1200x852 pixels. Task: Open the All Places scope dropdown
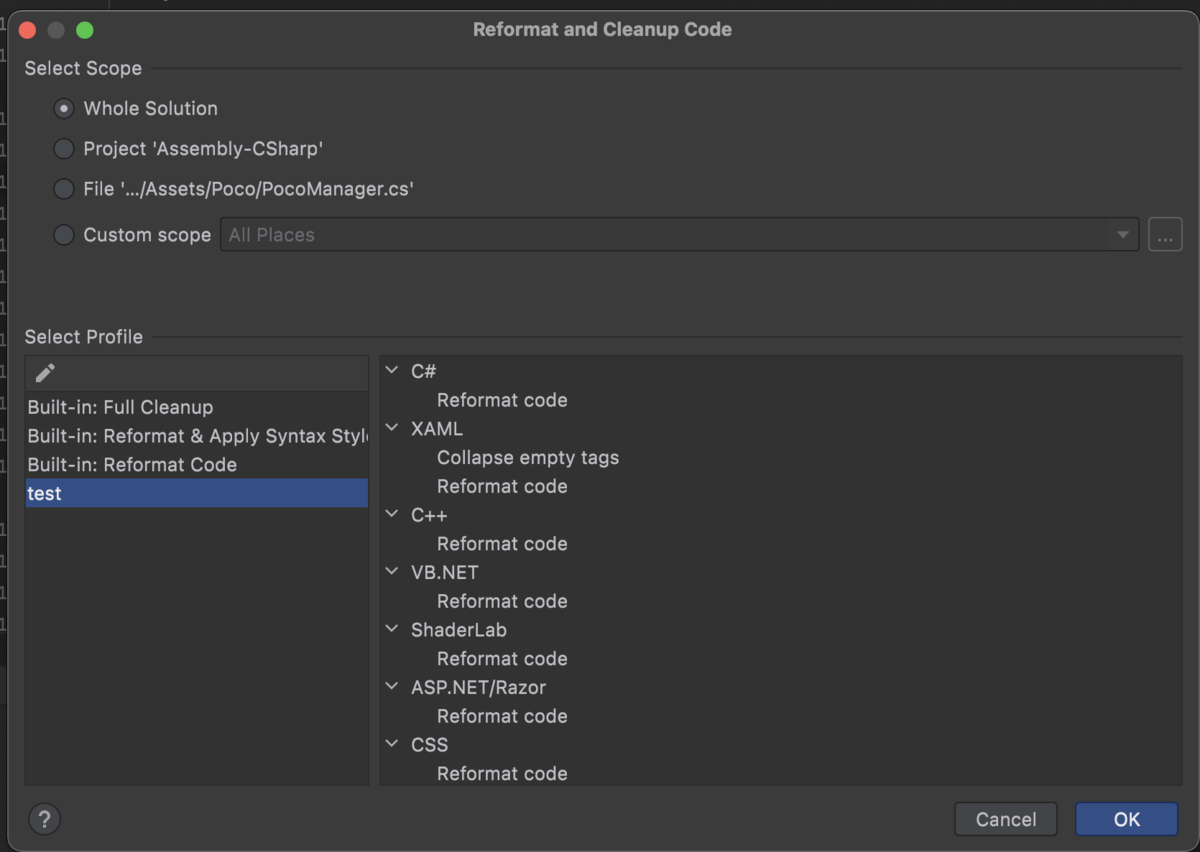1123,235
